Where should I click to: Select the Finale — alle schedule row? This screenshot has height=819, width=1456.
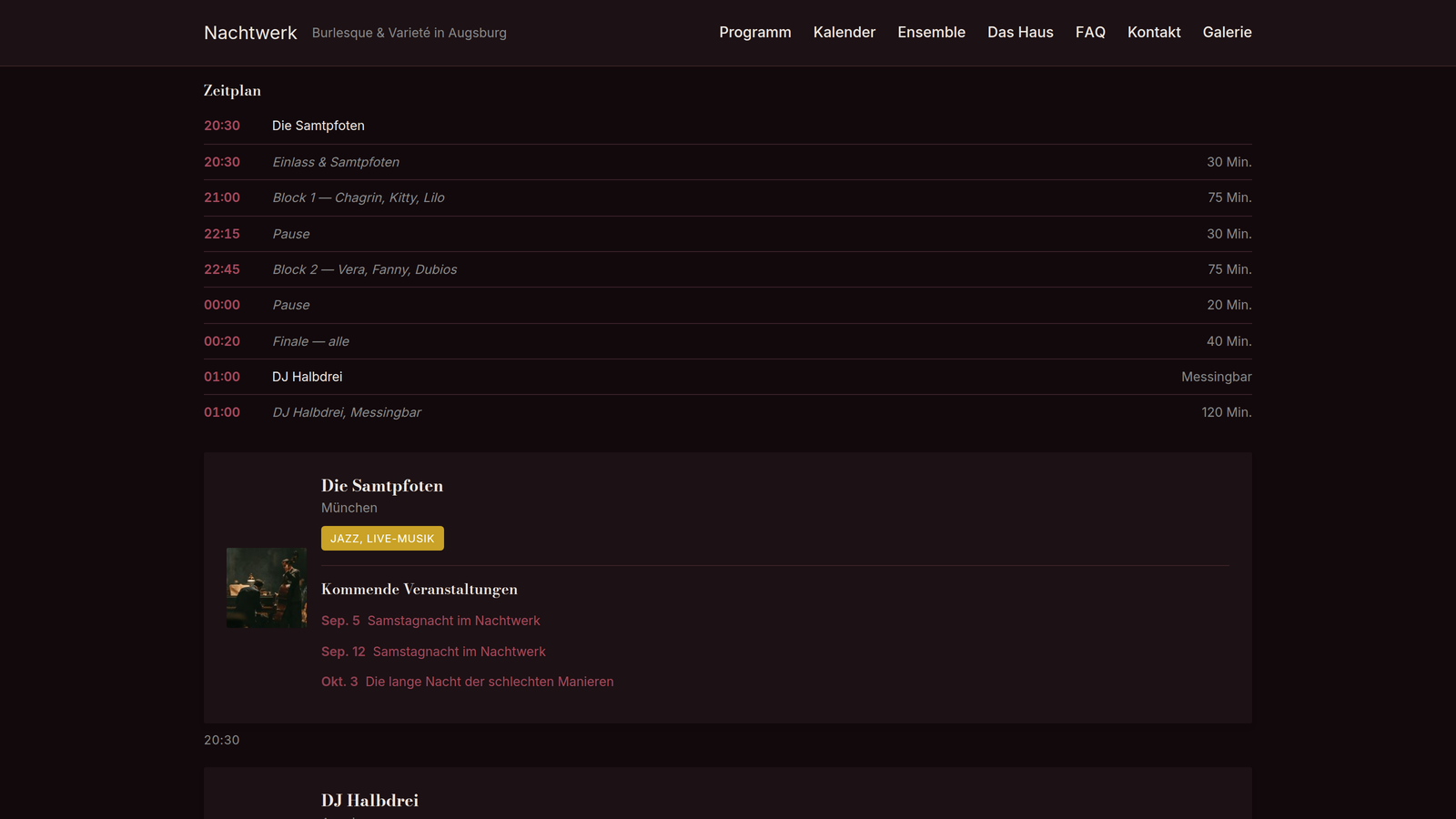[728, 341]
